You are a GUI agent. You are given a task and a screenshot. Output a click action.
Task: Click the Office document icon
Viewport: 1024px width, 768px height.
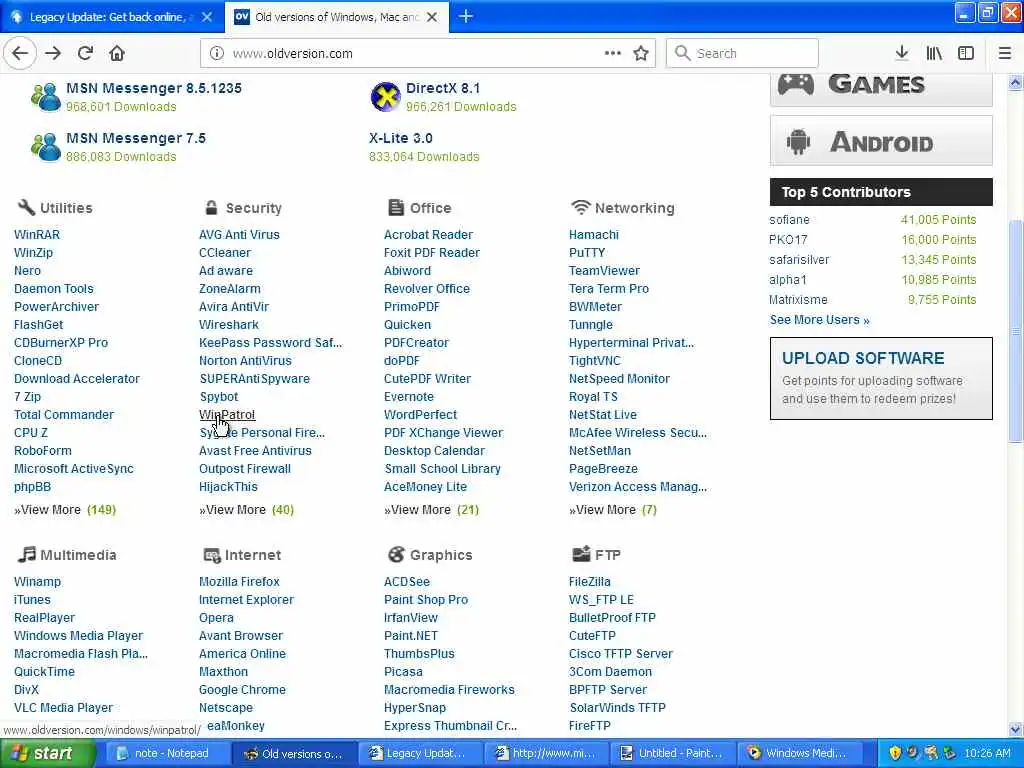(x=396, y=208)
